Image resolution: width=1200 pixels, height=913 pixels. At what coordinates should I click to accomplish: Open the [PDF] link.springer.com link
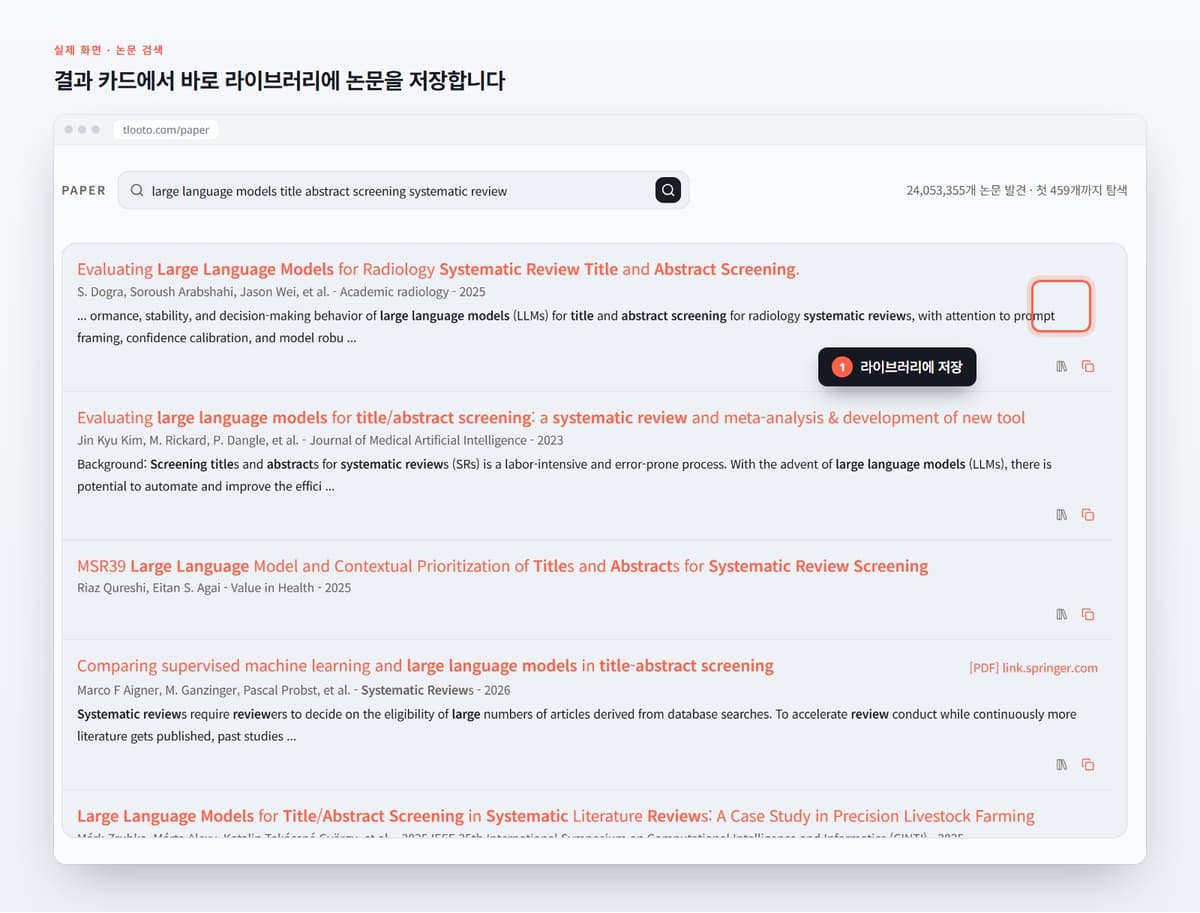[x=1033, y=668]
